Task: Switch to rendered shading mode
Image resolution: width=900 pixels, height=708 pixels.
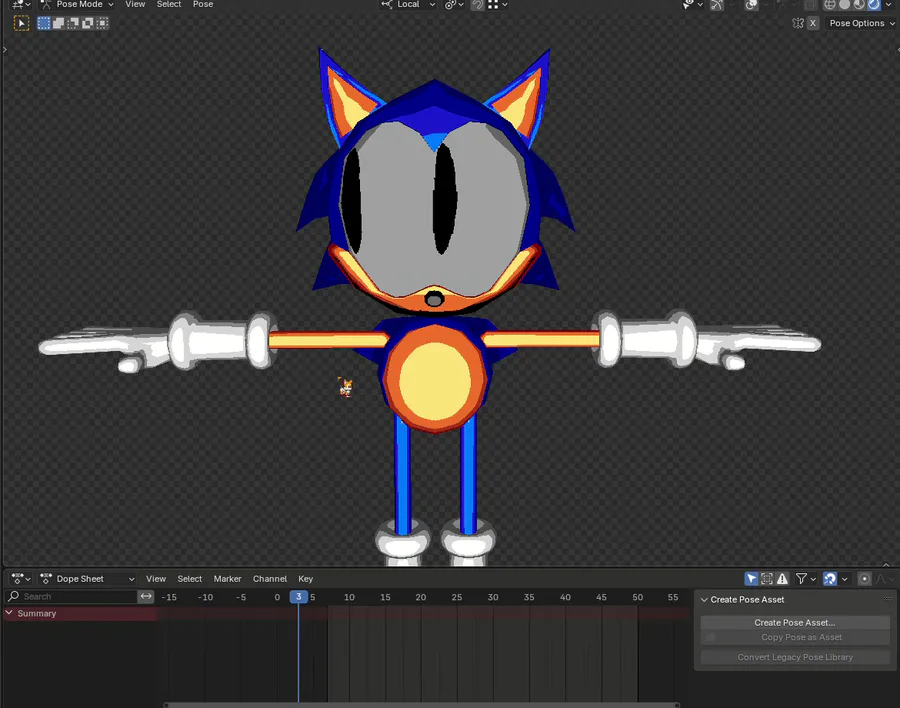Action: click(874, 5)
